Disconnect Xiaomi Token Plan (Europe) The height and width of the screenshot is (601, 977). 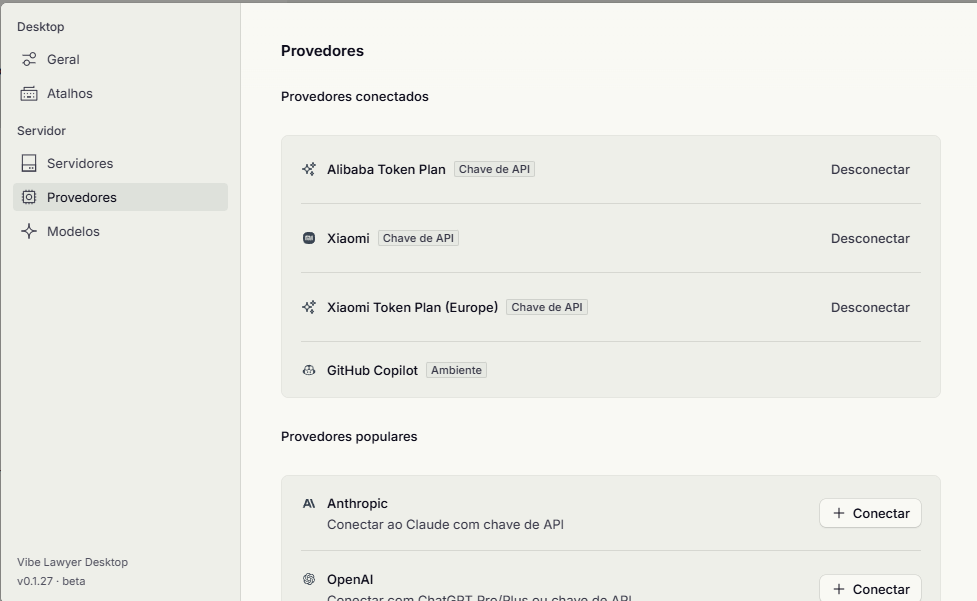tap(870, 308)
